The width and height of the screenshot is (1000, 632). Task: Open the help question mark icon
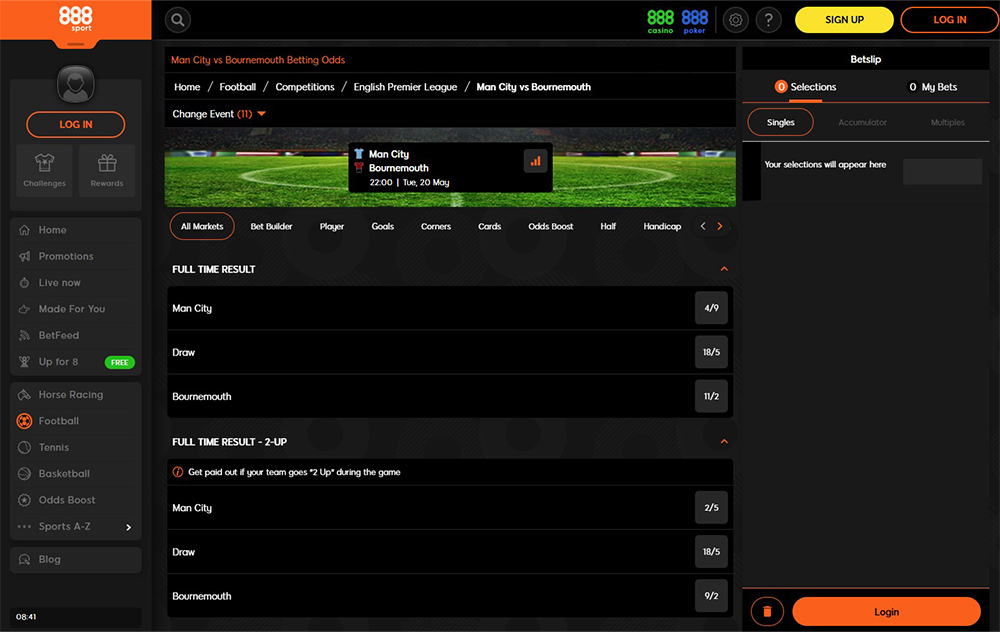point(768,20)
